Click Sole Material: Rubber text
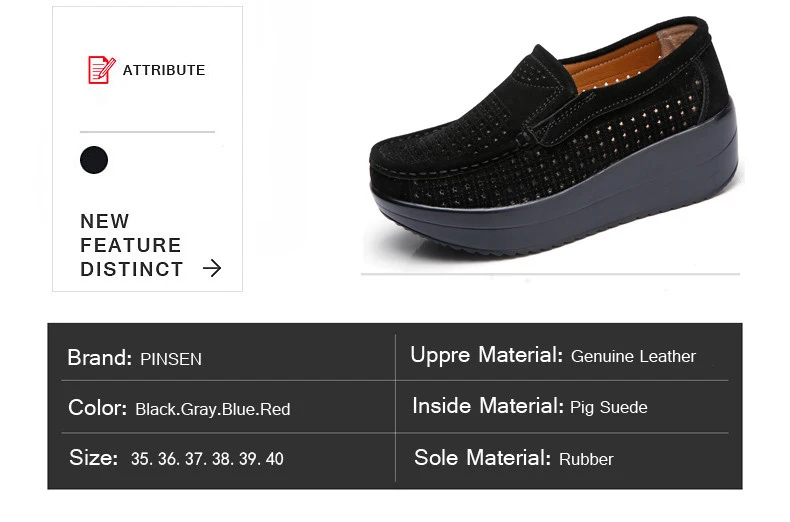Screen dimensions: 790x522 pyautogui.click(x=513, y=458)
